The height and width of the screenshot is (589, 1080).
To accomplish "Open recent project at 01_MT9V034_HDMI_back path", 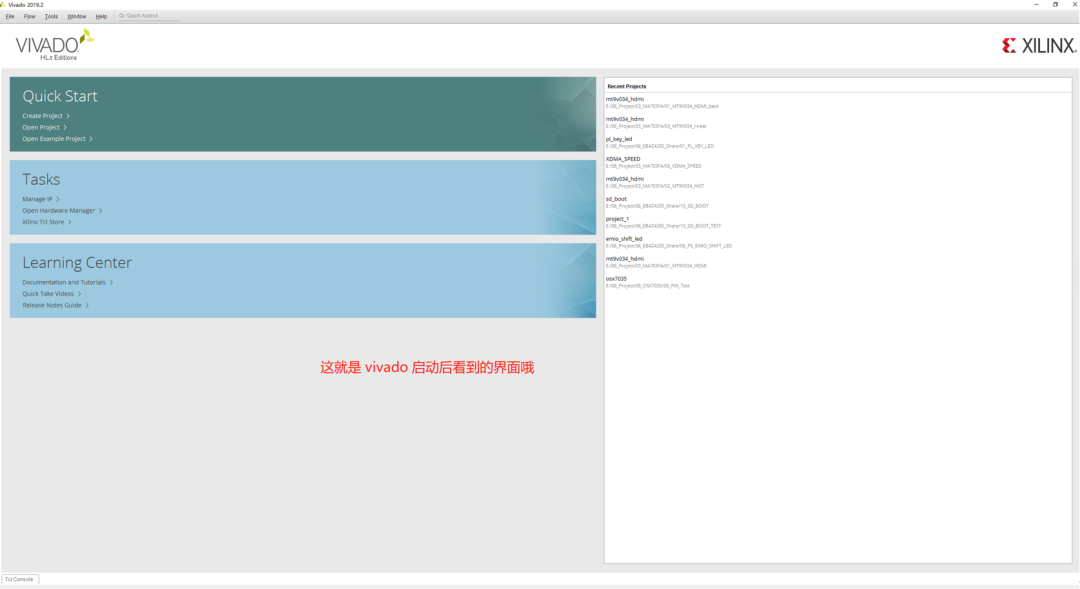I will (x=662, y=103).
